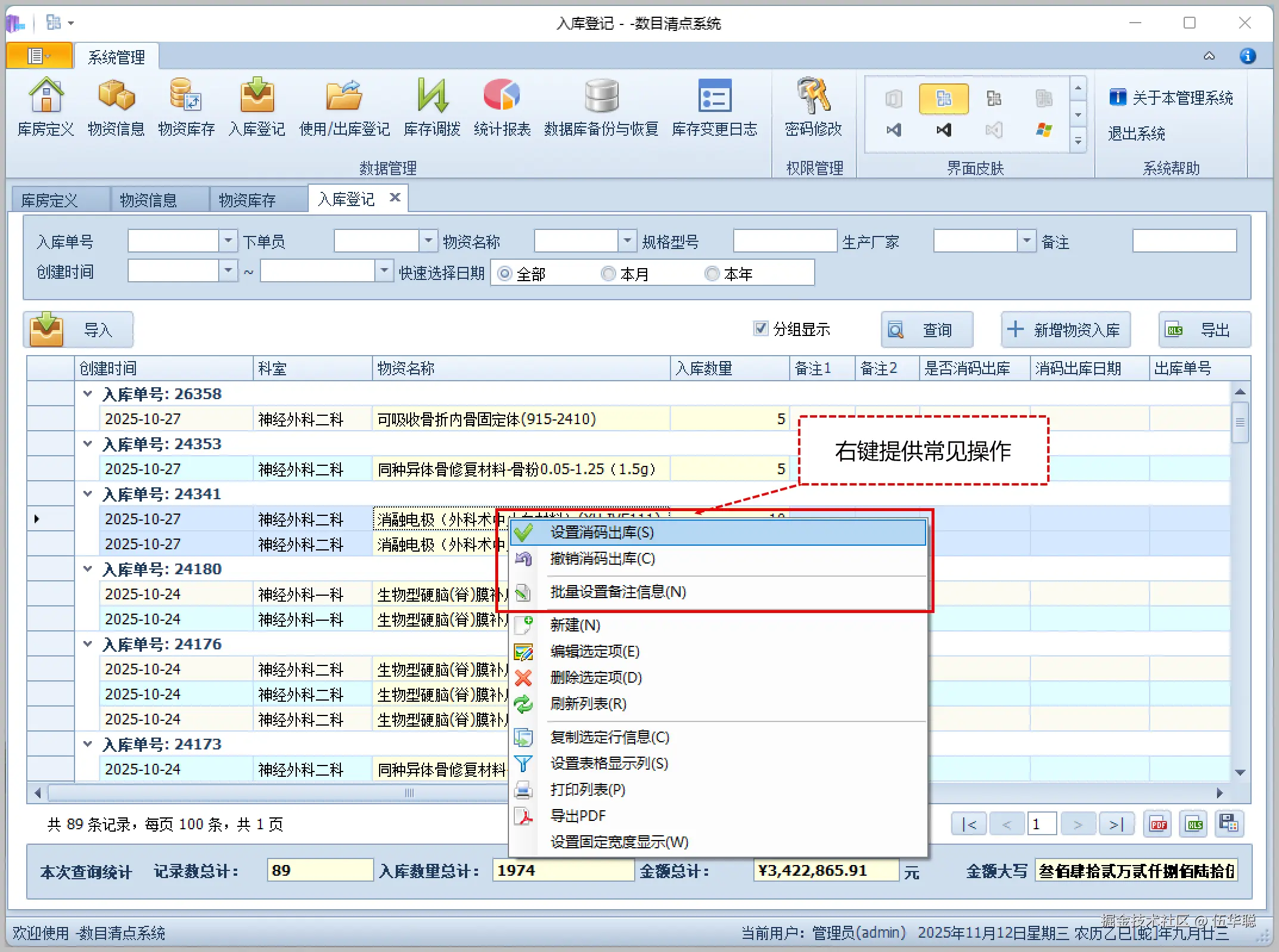The height and width of the screenshot is (952, 1279).
Task: Click 密码修改 keys icon
Action: point(813,97)
